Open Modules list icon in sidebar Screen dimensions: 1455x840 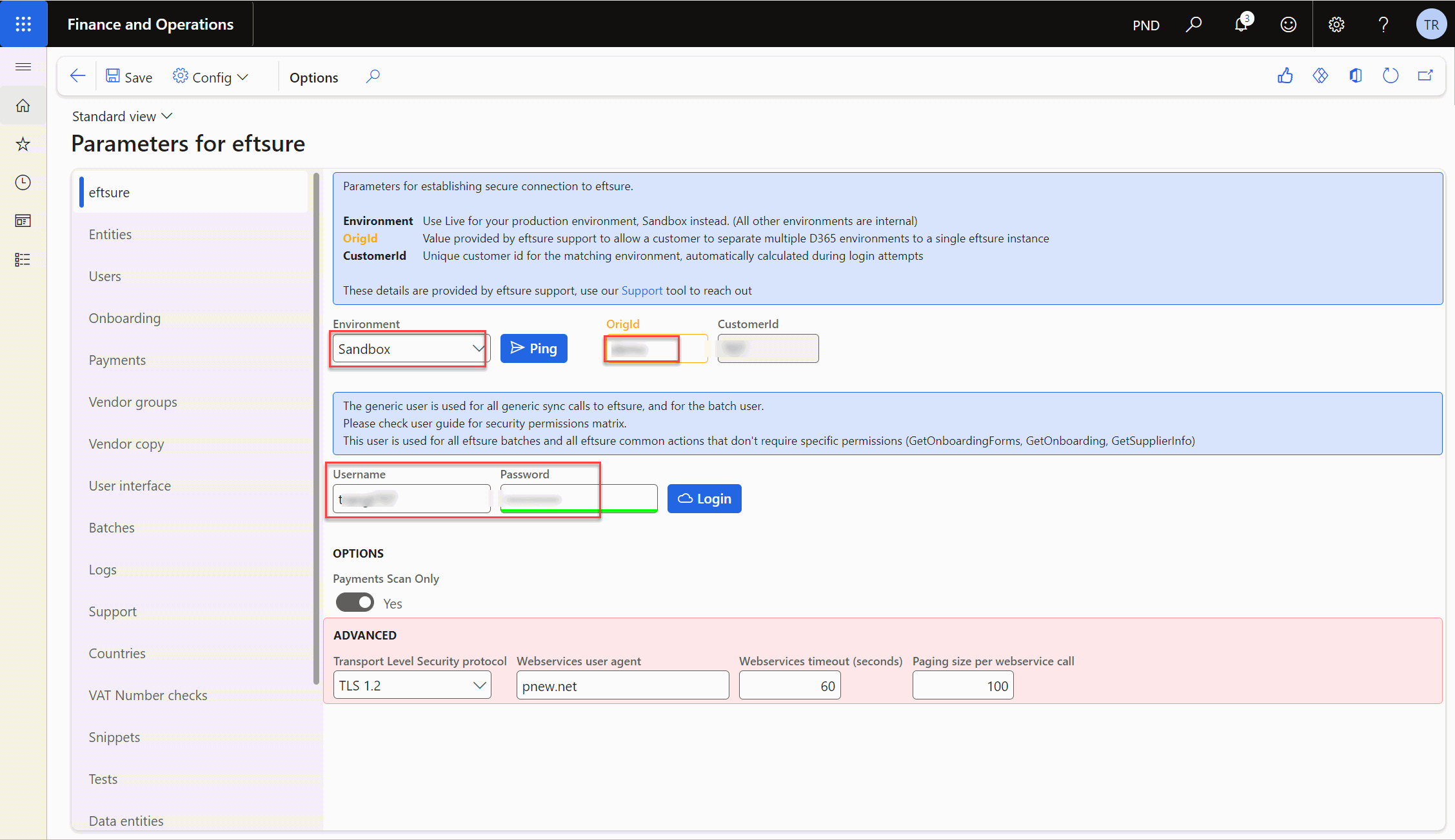23,260
